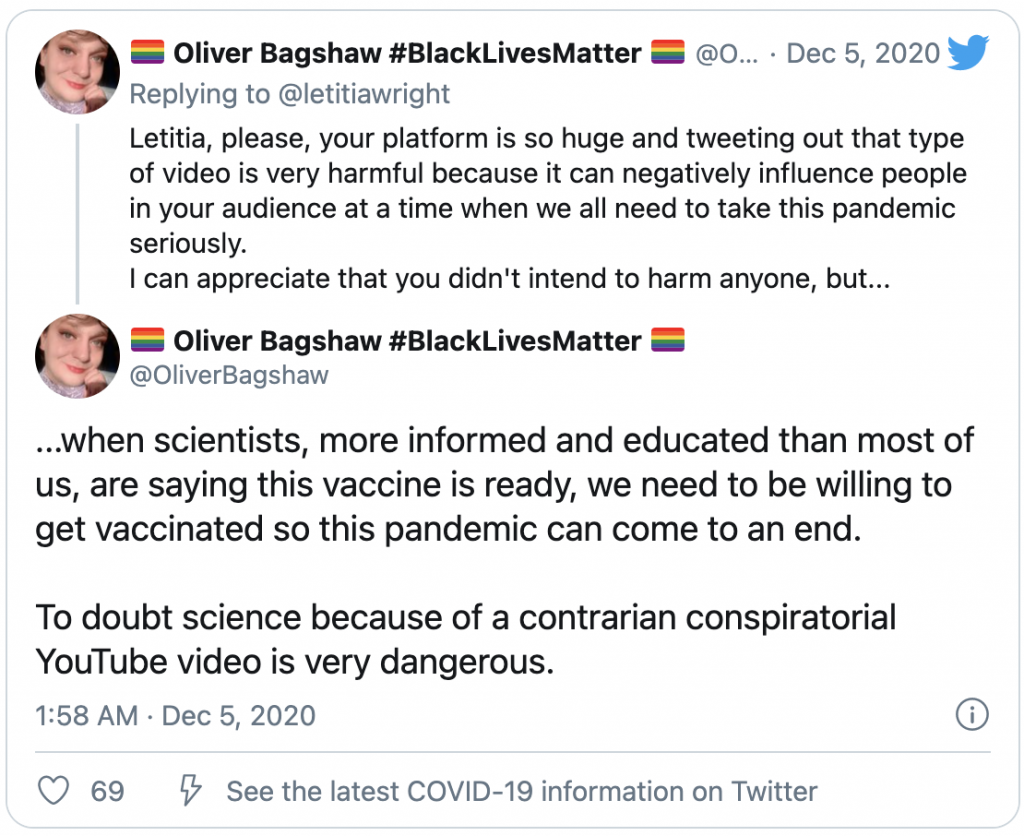1024x836 pixels.
Task: Click the display name above the @OliverBagshaw handle
Action: pyautogui.click(x=407, y=340)
